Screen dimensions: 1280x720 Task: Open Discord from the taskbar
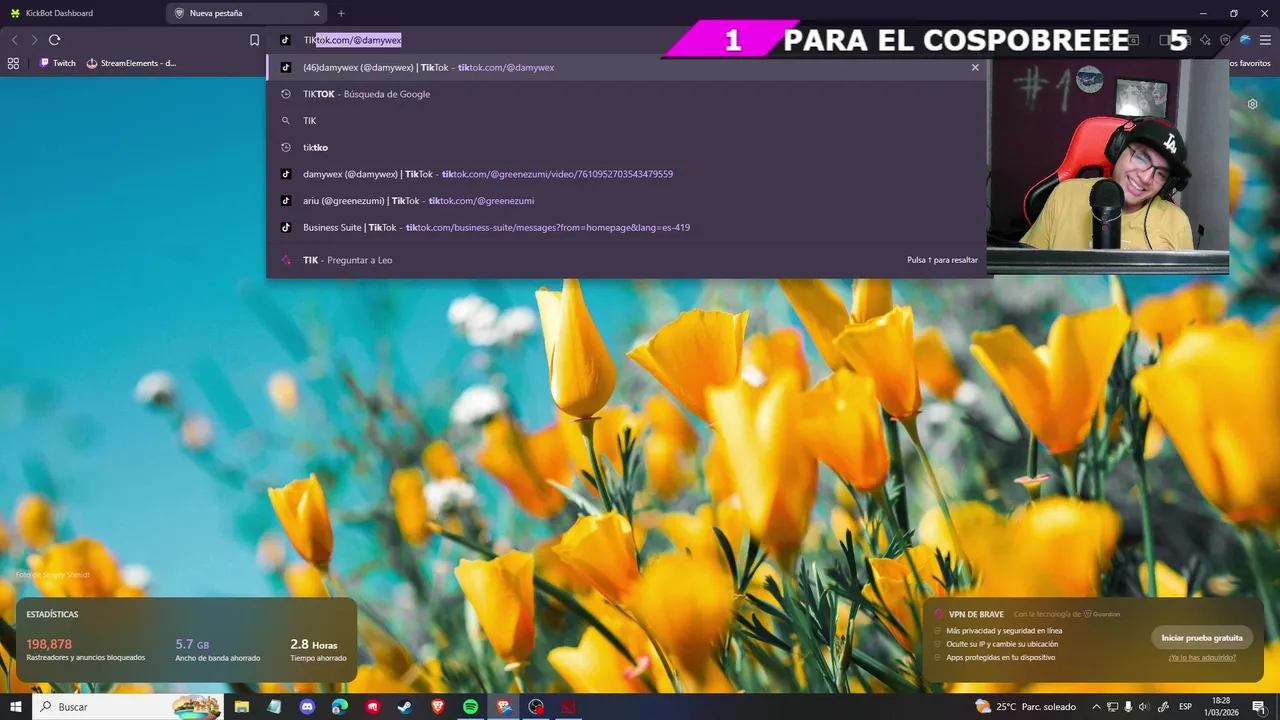tap(307, 706)
